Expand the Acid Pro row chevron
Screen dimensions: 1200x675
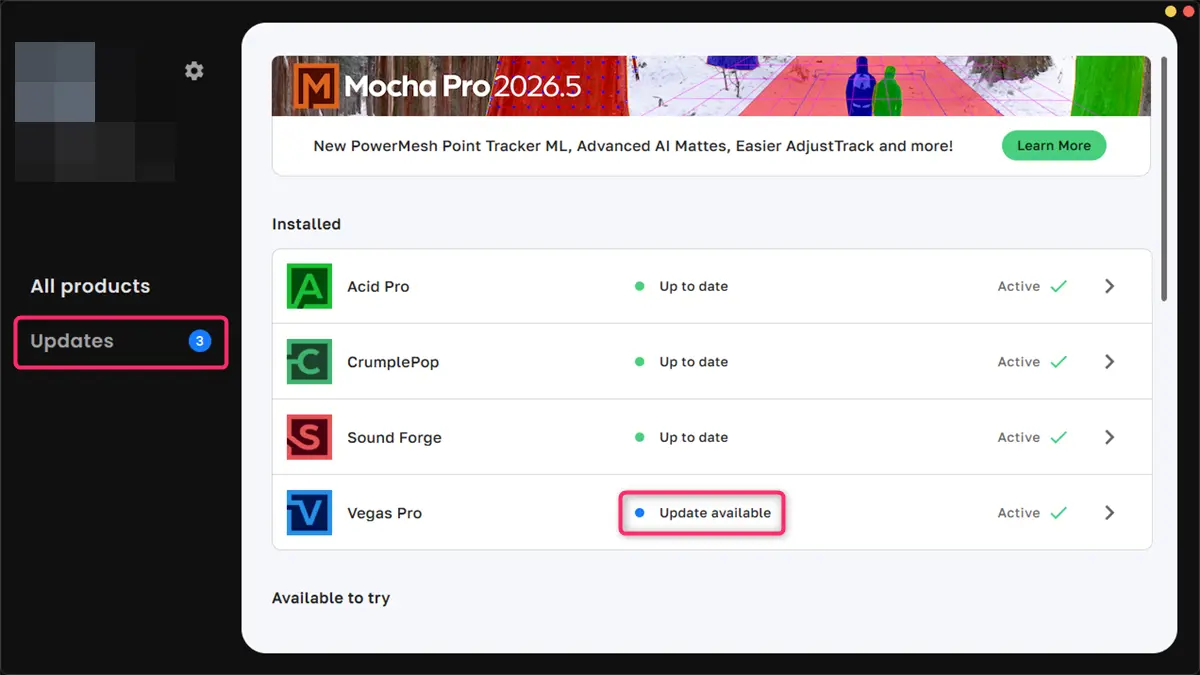(x=1109, y=286)
